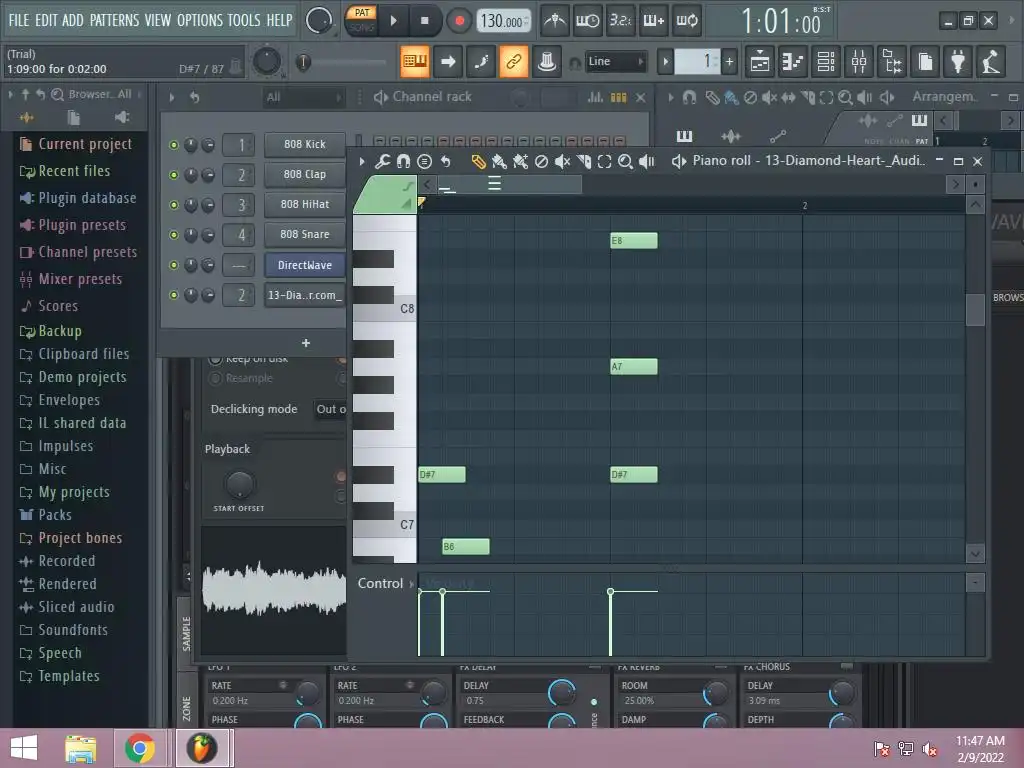Toggle the link/multilink controllers icon
The height and width of the screenshot is (768, 1024).
[513, 61]
